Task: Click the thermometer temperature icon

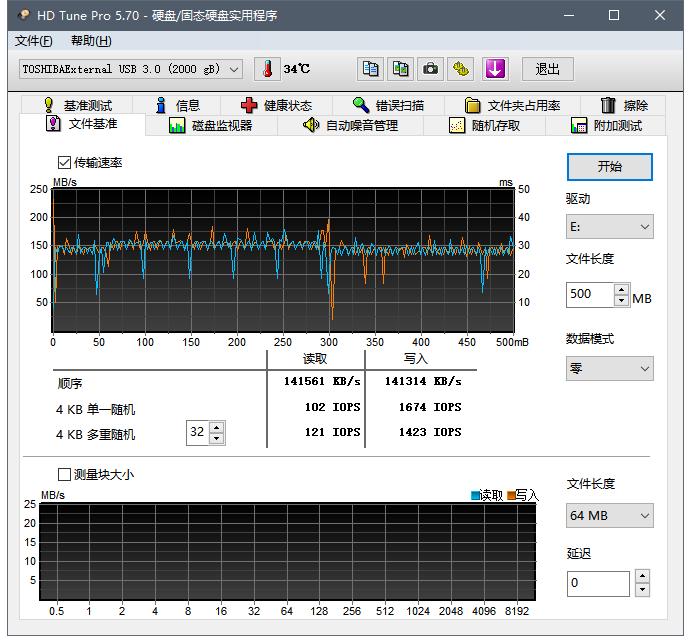Action: point(268,69)
